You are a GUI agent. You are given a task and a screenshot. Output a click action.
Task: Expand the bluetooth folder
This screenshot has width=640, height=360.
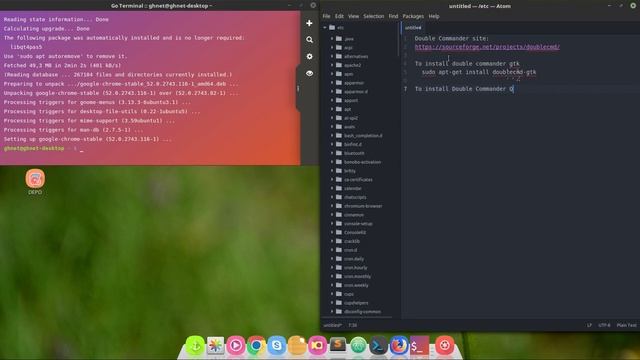332,153
